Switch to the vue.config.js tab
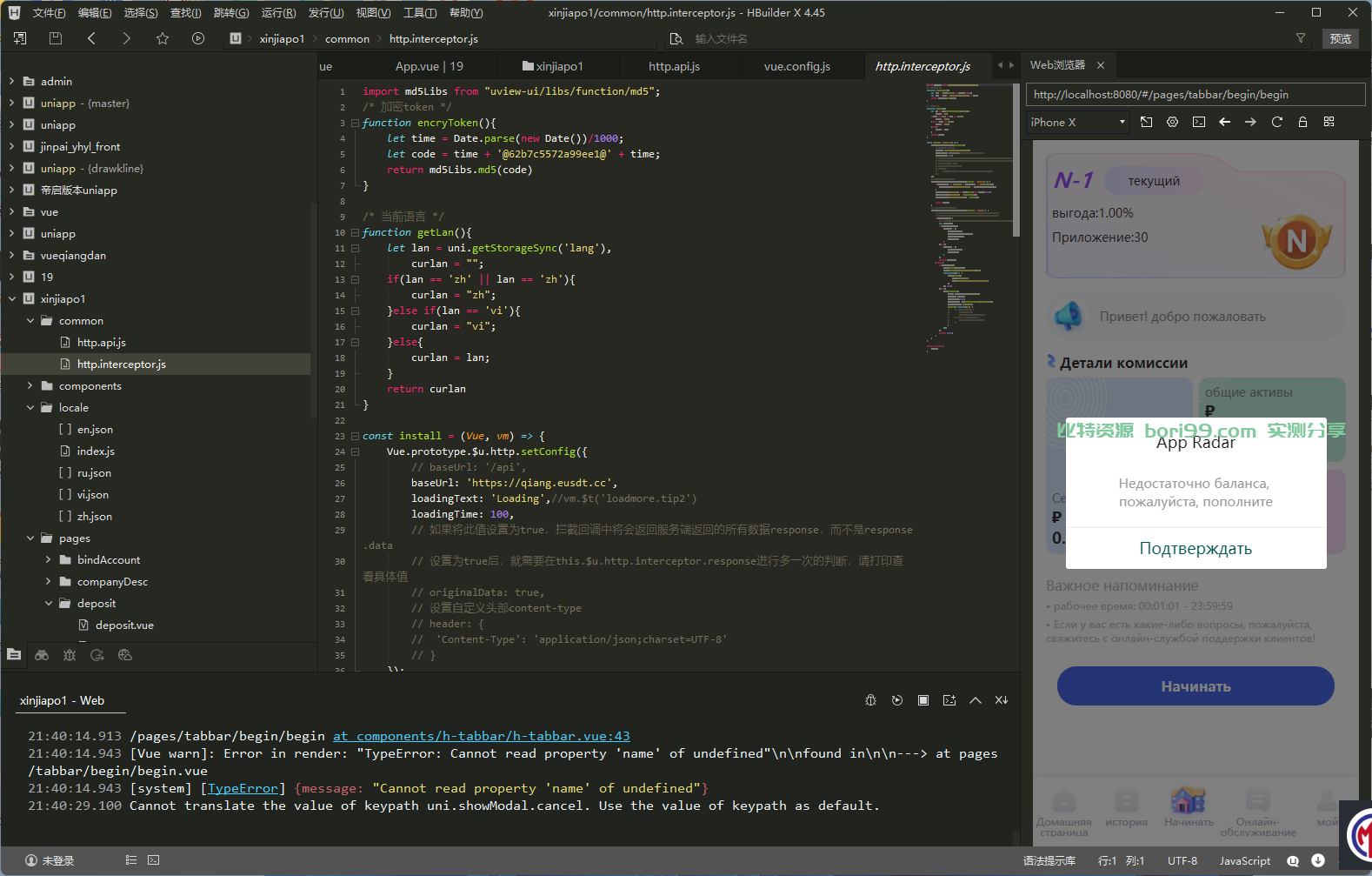1372x876 pixels. [797, 66]
